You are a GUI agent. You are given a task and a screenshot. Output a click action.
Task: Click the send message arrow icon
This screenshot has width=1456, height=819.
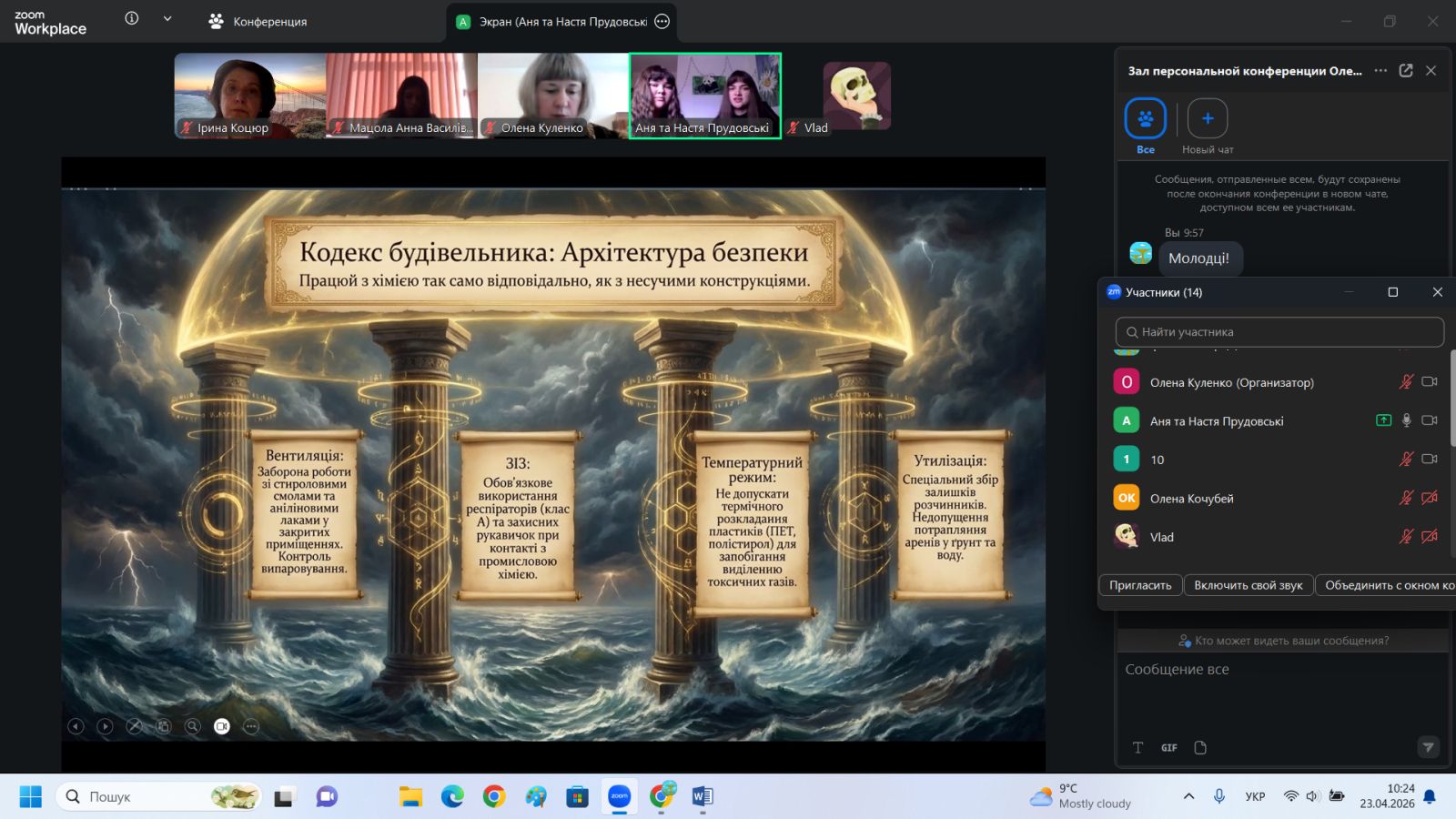pyautogui.click(x=1428, y=747)
